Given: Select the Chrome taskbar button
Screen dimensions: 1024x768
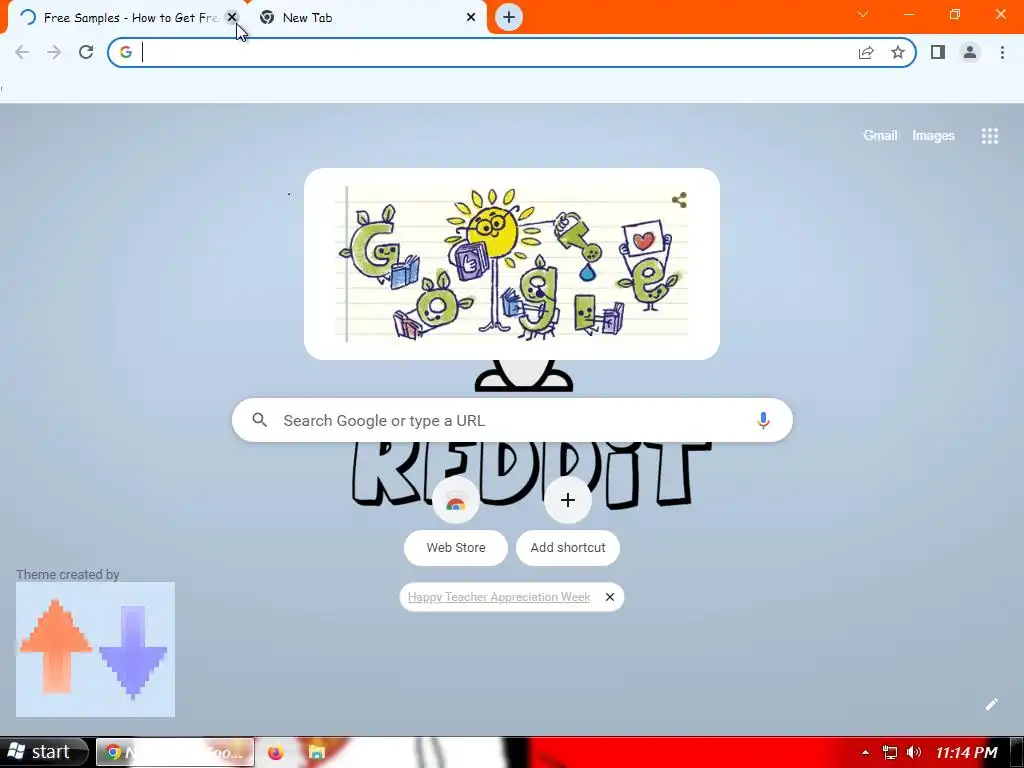Looking at the screenshot, I should (175, 752).
